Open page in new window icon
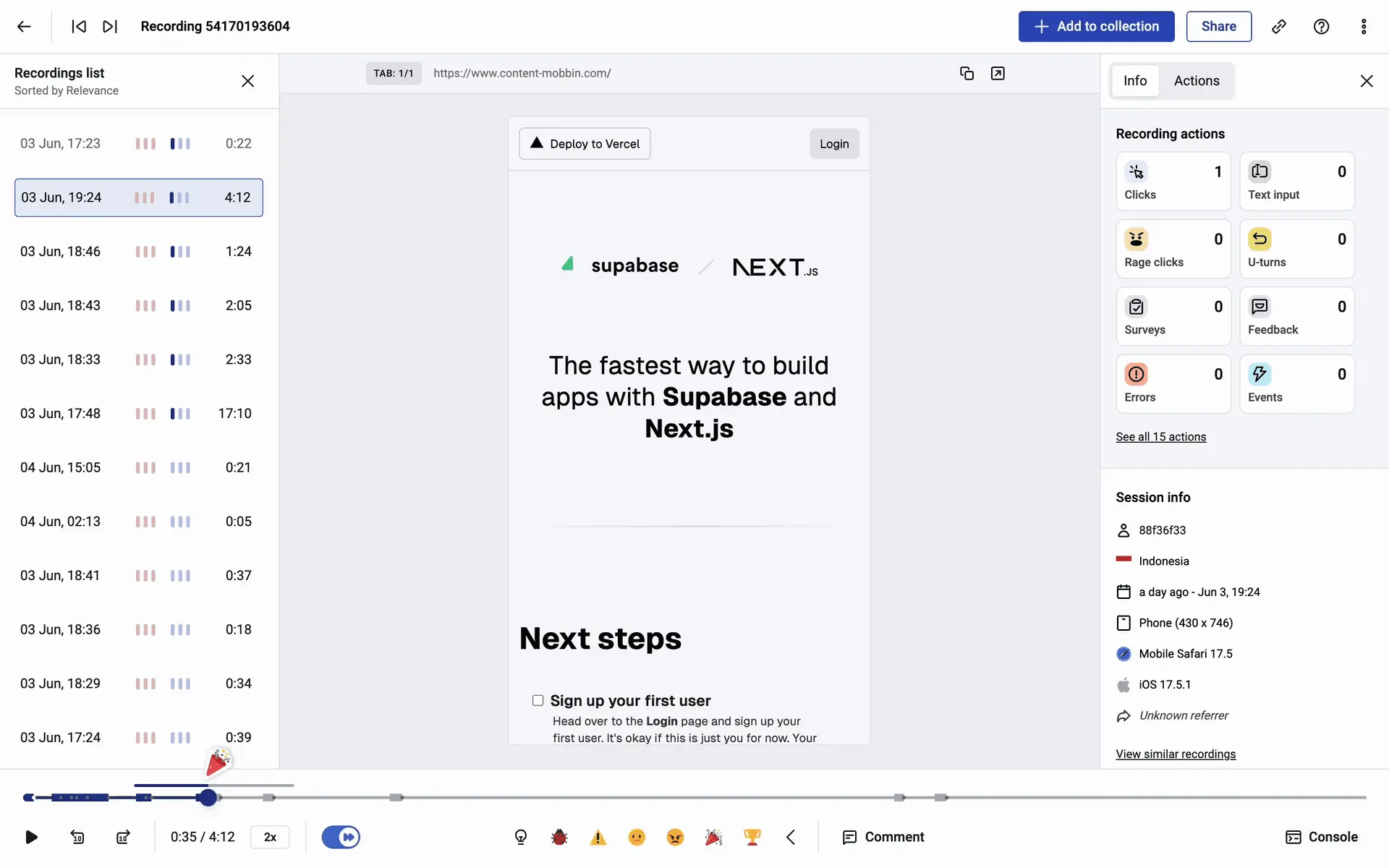 998,73
